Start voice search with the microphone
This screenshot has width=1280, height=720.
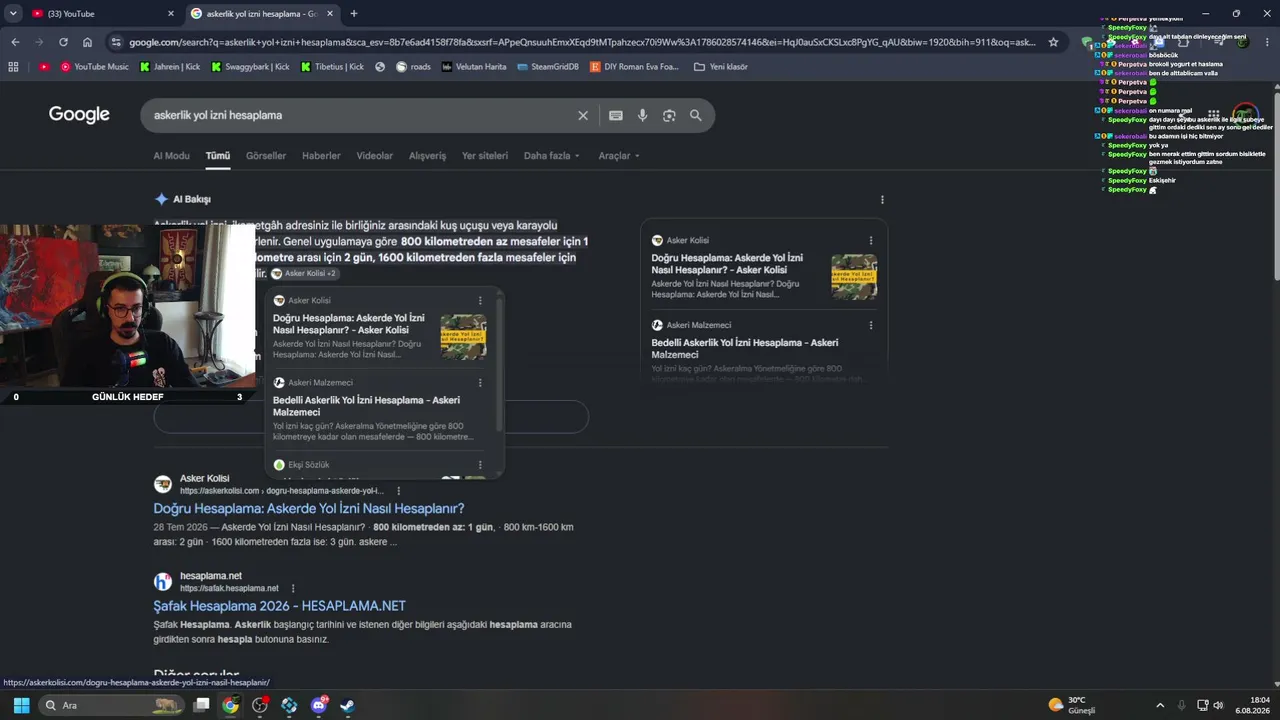point(643,115)
